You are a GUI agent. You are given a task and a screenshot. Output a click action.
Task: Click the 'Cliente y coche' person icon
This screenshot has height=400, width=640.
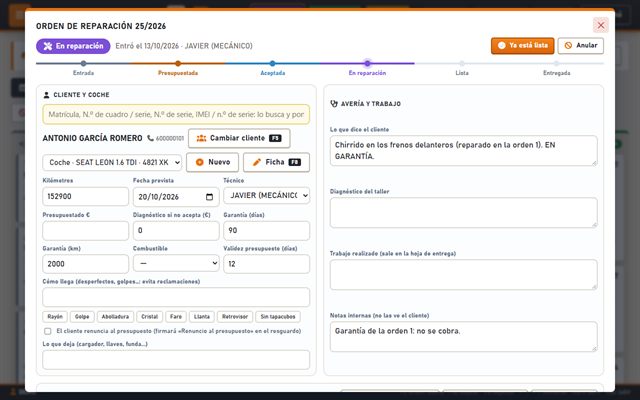coord(46,95)
